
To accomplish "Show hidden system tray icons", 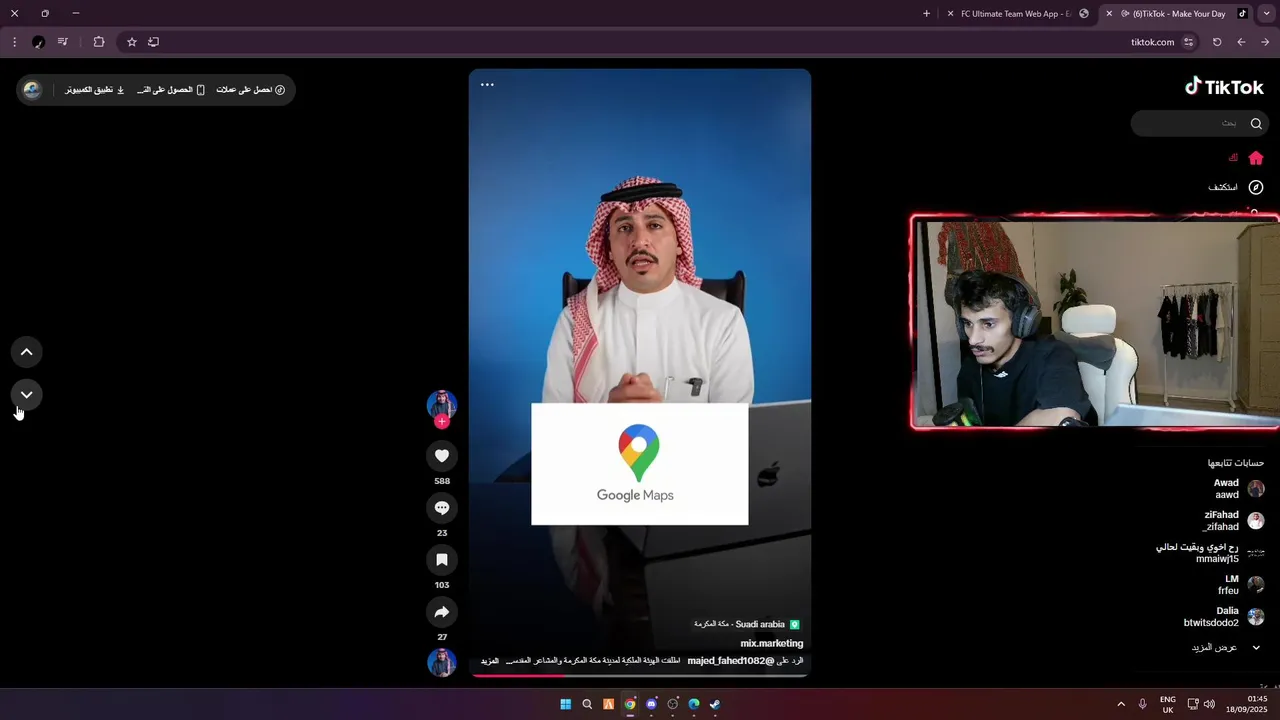I will coord(1121,704).
